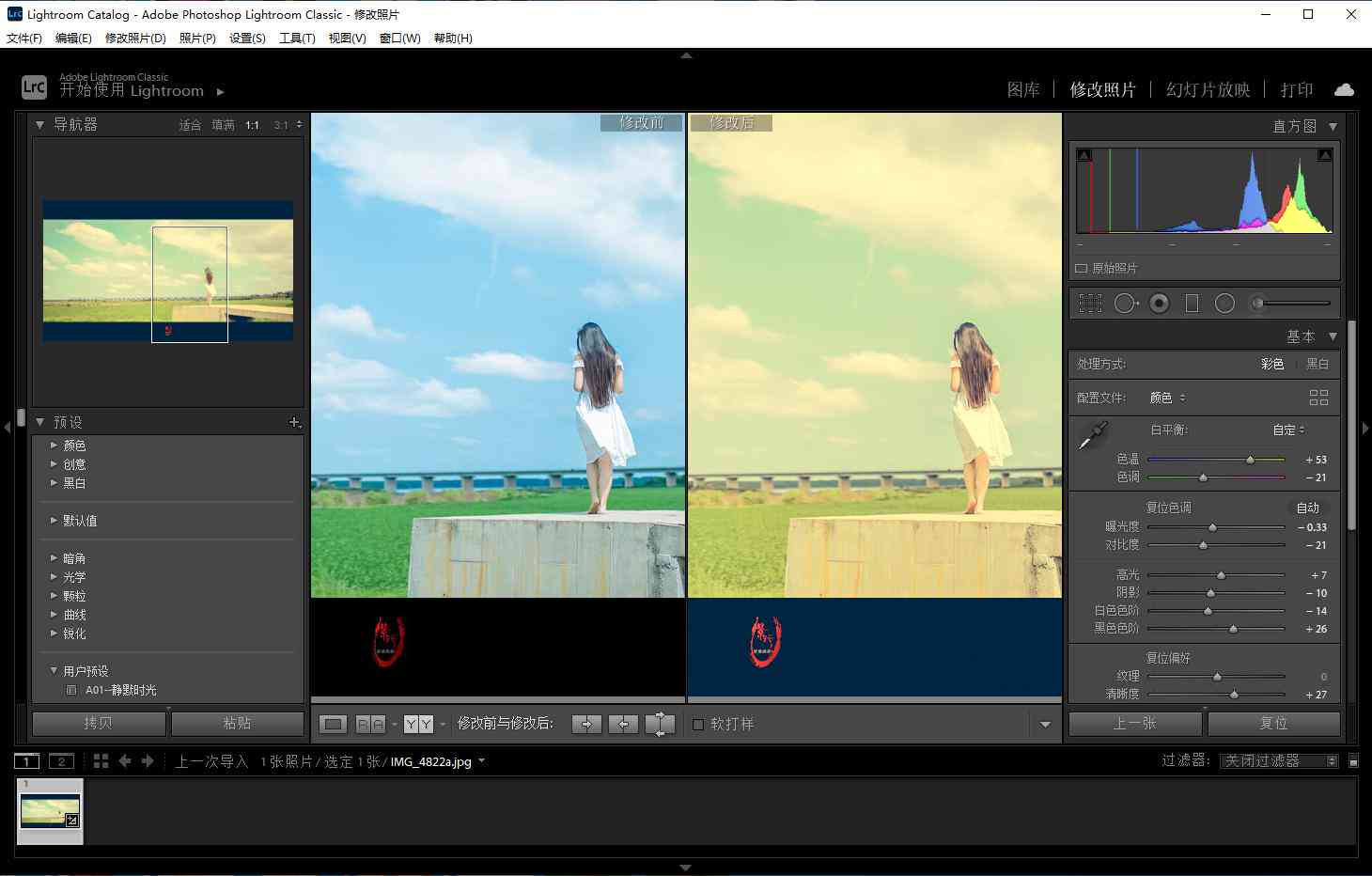
Task: Click the cloud sync status icon
Action: [x=1344, y=90]
